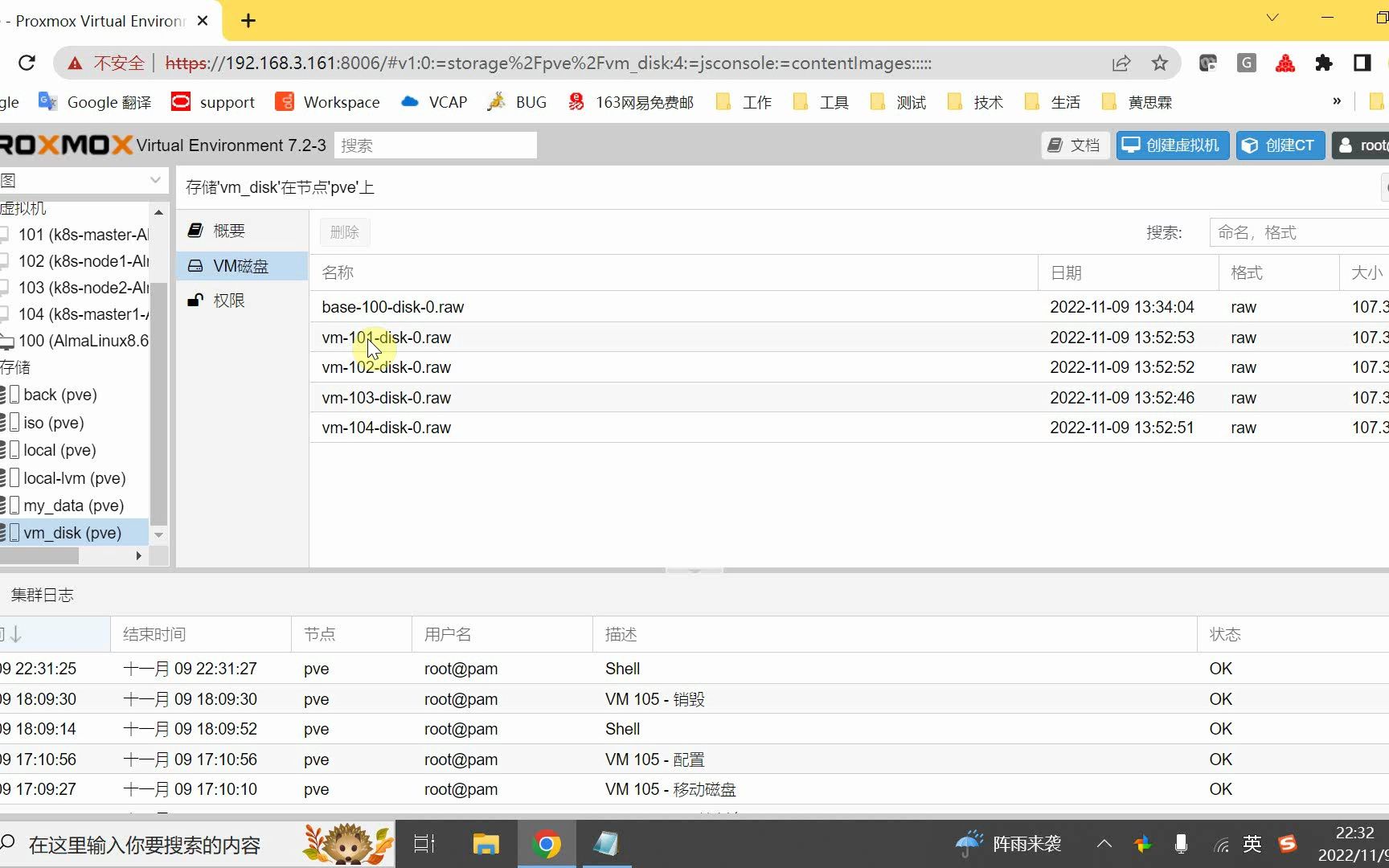
Task: Reload the page with browser refresh icon
Action: point(27,63)
